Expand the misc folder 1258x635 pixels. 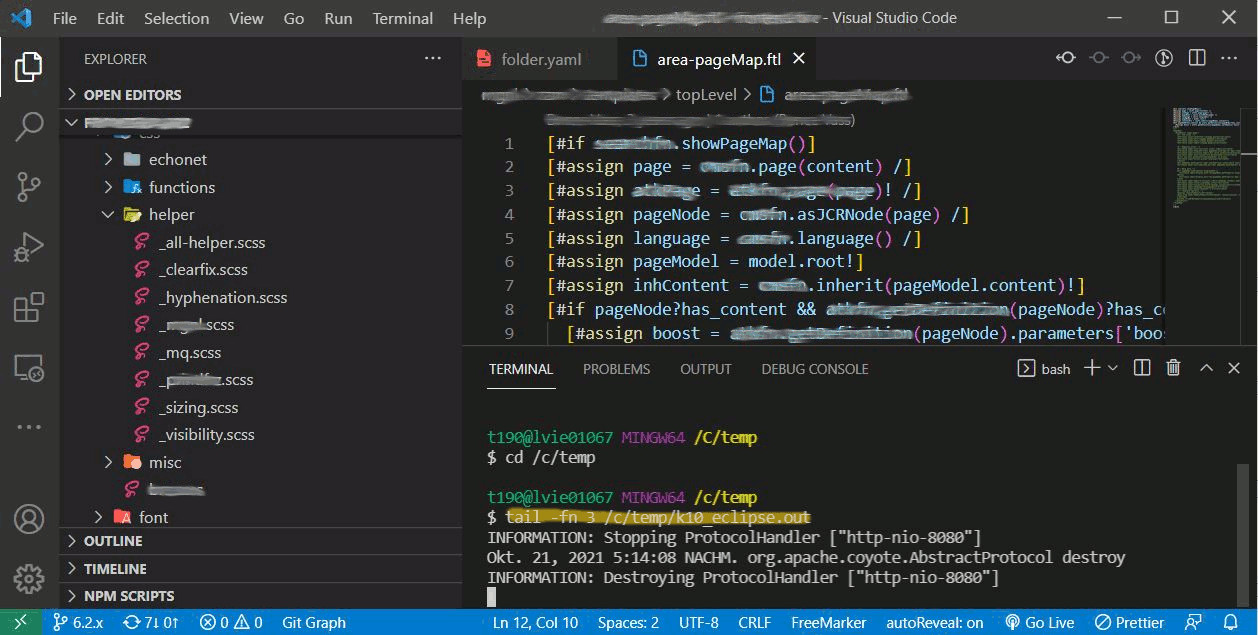click(x=164, y=461)
